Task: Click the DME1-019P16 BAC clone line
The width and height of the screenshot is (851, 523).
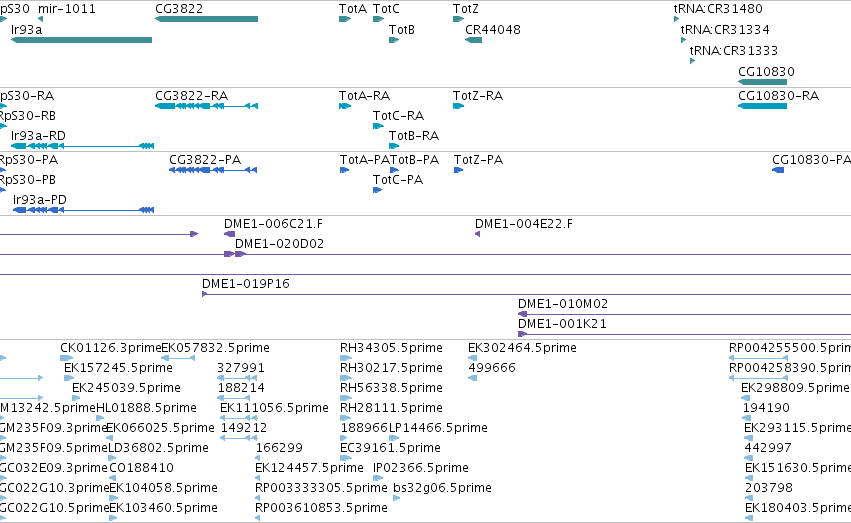Action: 526,294
